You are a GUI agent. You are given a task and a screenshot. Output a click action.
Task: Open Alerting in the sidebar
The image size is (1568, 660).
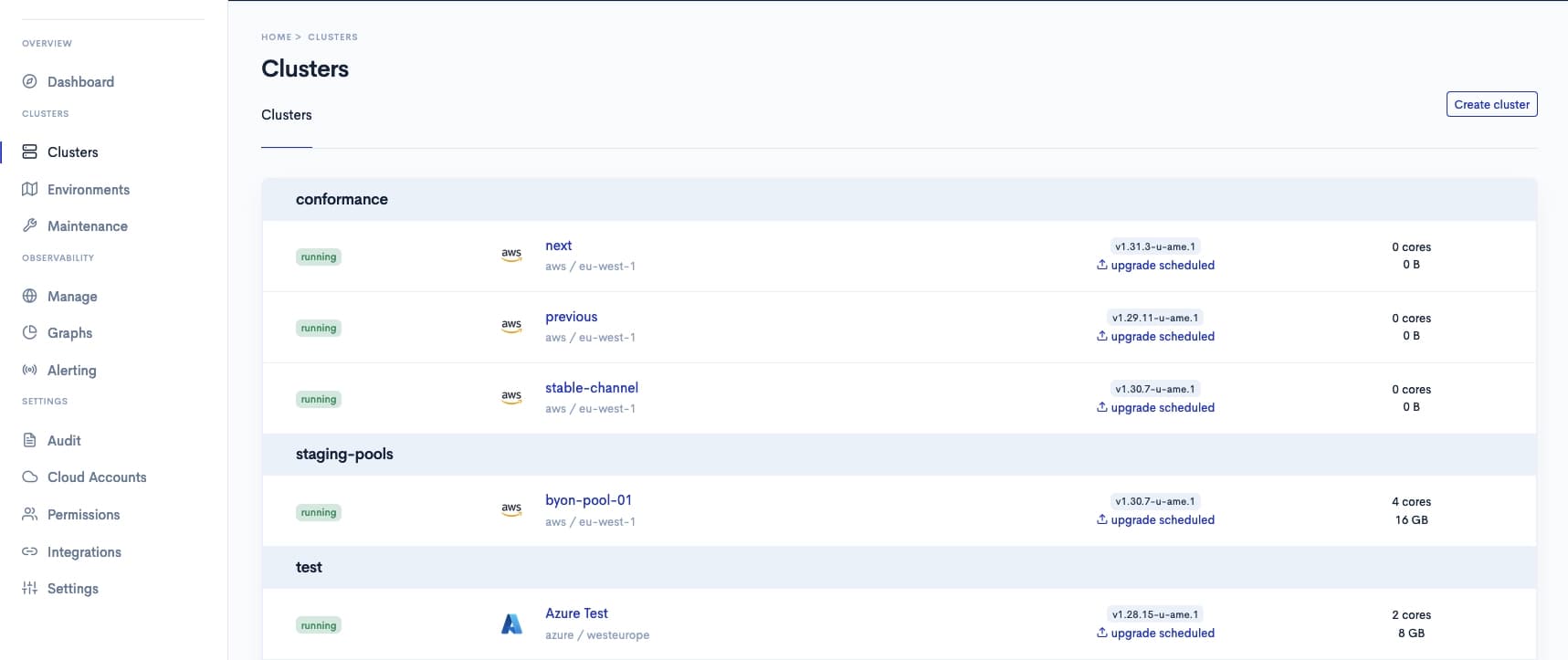(x=71, y=370)
